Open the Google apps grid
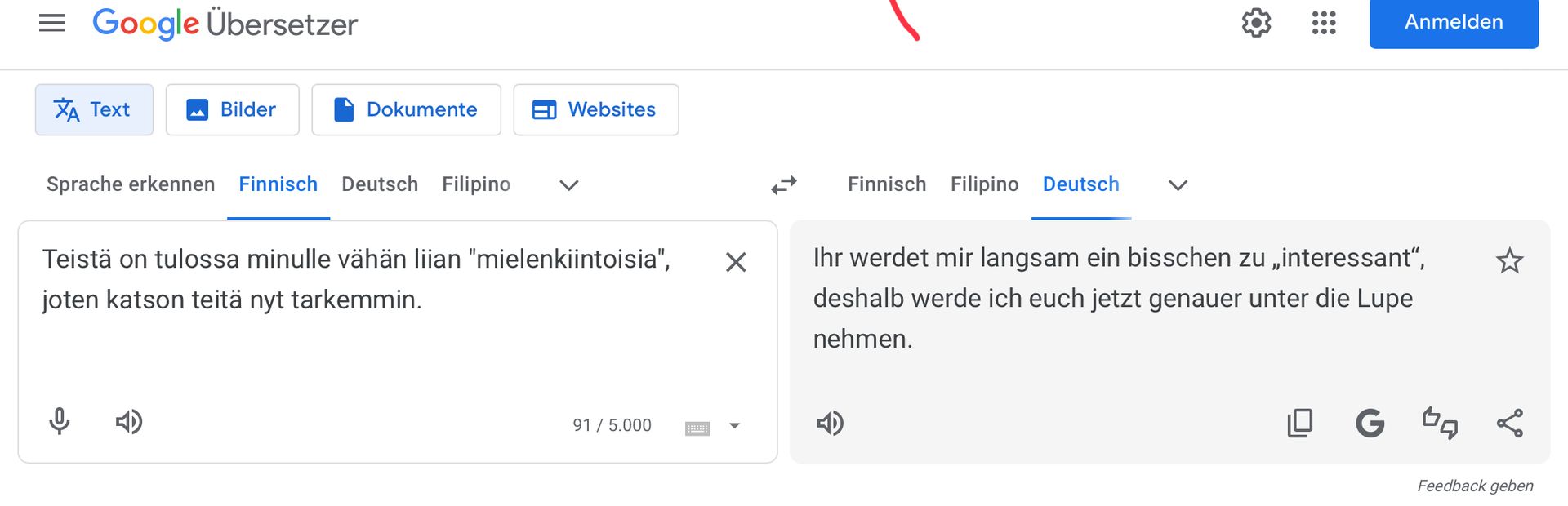This screenshot has height=506, width=1568. point(1324,23)
